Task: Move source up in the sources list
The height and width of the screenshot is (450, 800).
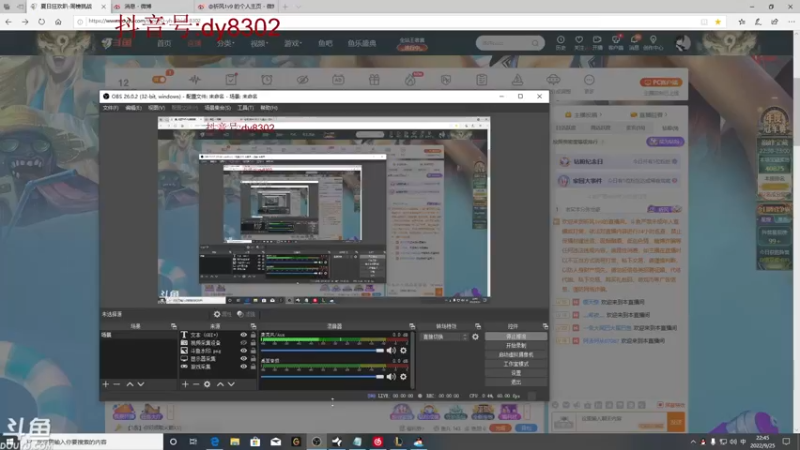Action: (220, 384)
